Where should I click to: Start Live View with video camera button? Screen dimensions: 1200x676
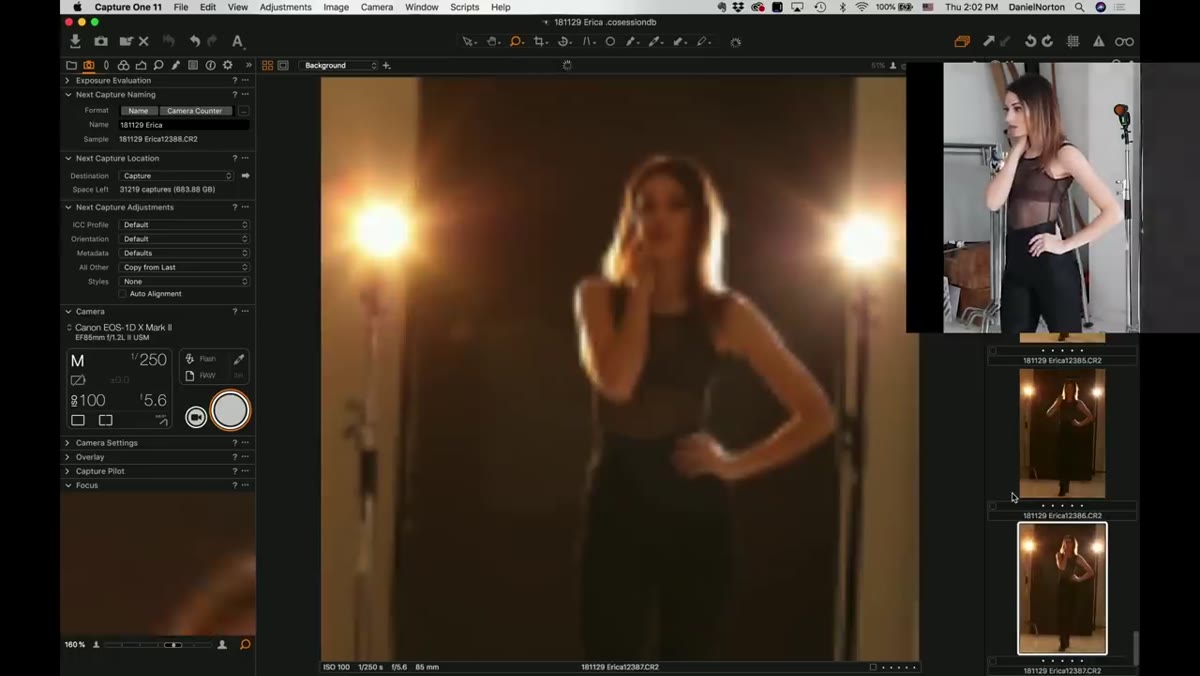click(x=196, y=417)
